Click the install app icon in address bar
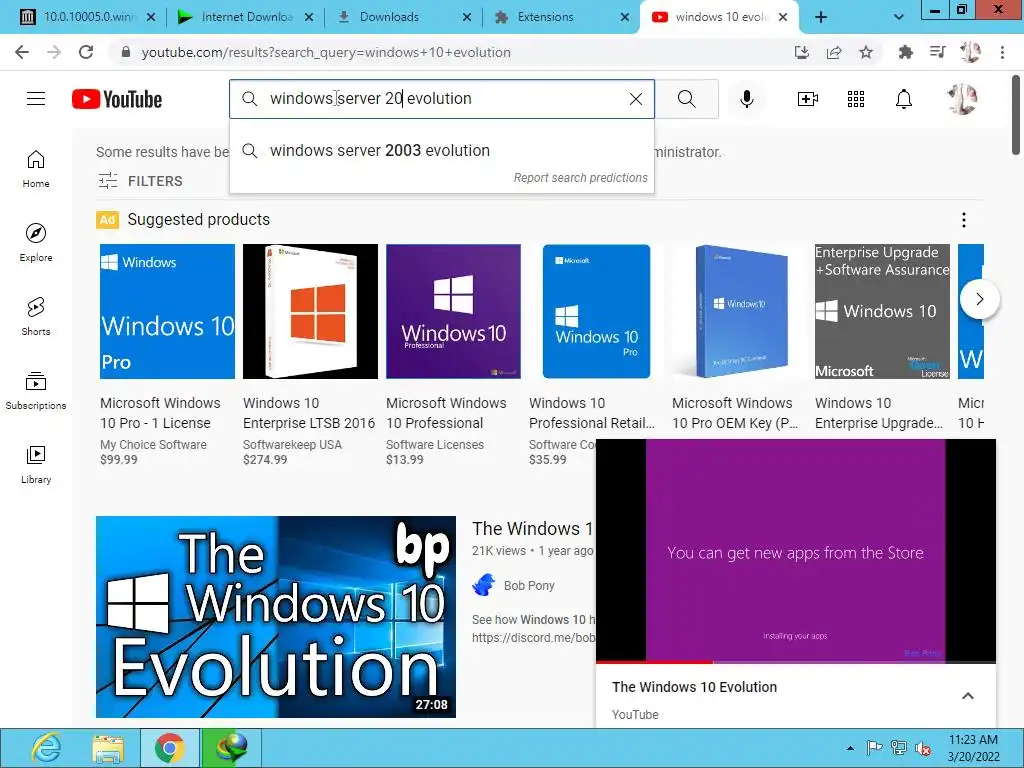 (802, 52)
